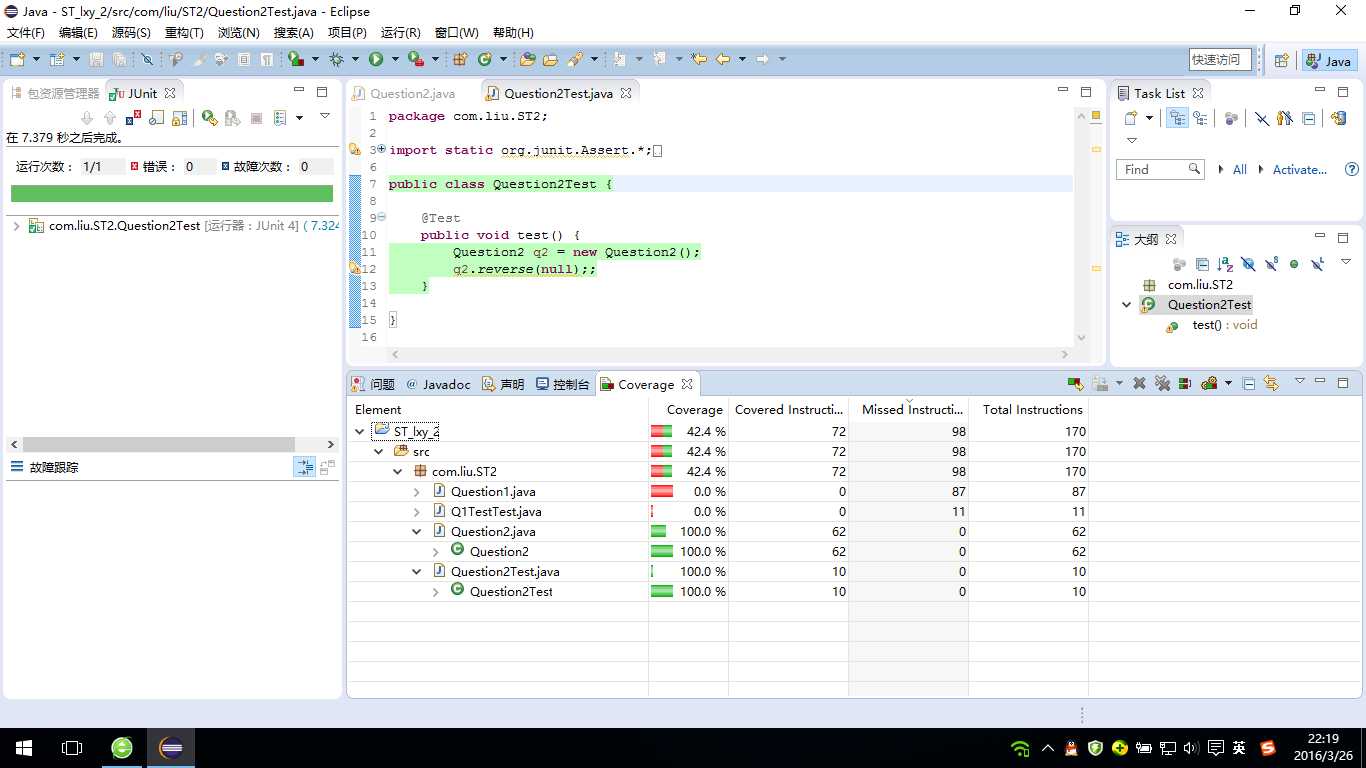Click Compare Actual With Expected icon

click(327, 467)
